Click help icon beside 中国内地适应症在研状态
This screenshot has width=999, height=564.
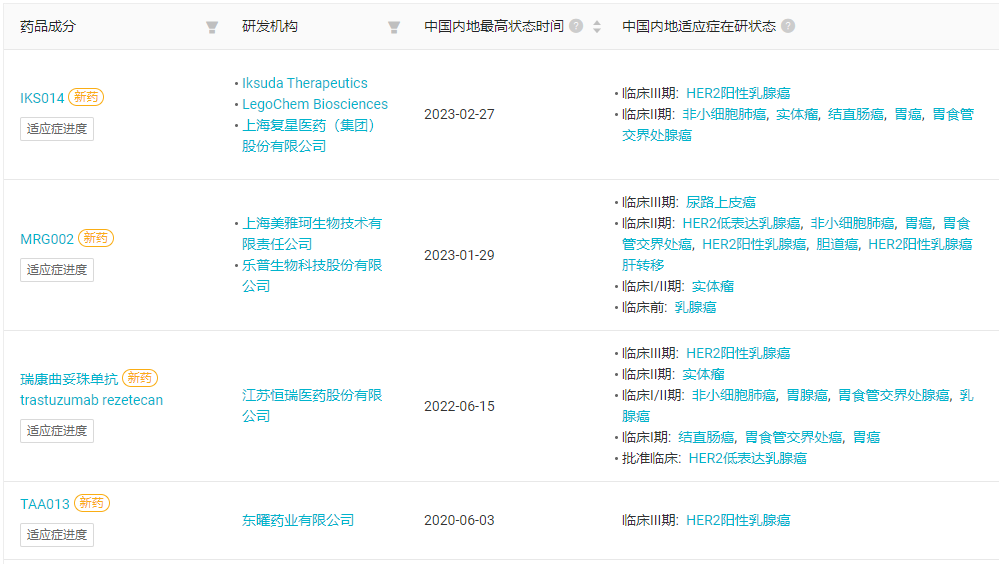coord(788,26)
